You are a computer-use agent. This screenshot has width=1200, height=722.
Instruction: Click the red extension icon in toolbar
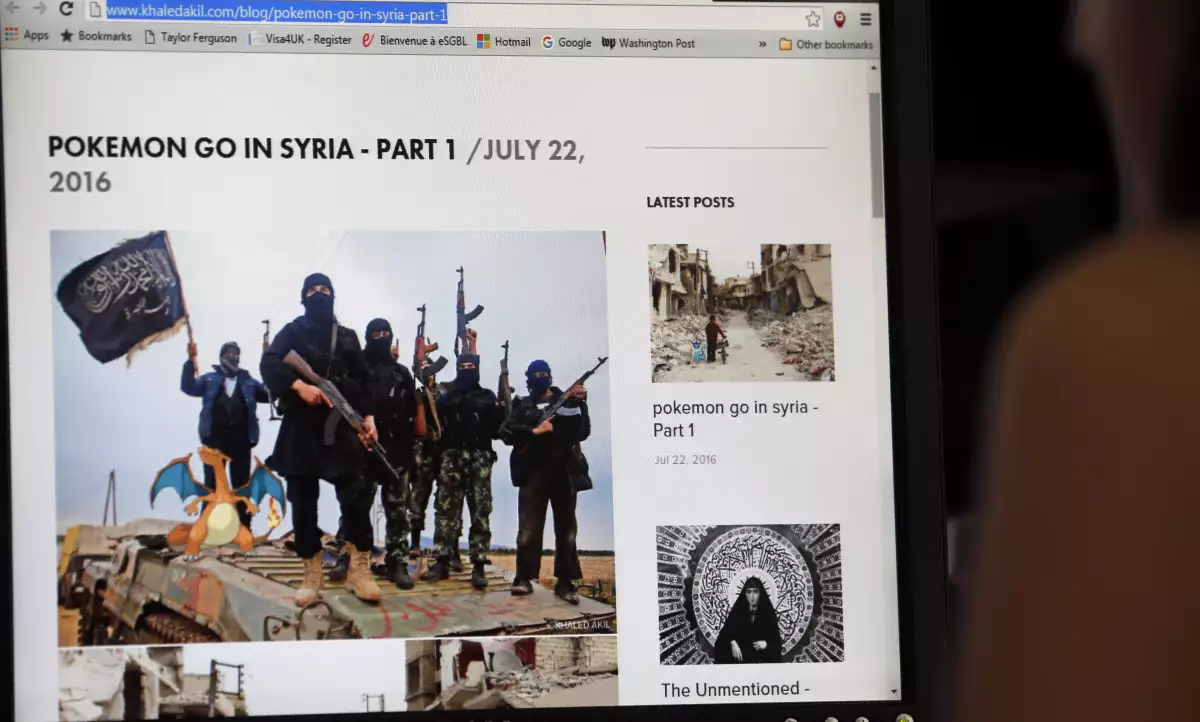click(839, 19)
